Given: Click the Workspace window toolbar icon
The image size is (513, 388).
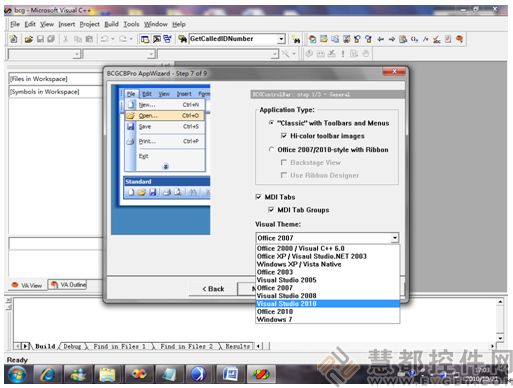Looking at the screenshot, I should point(145,39).
